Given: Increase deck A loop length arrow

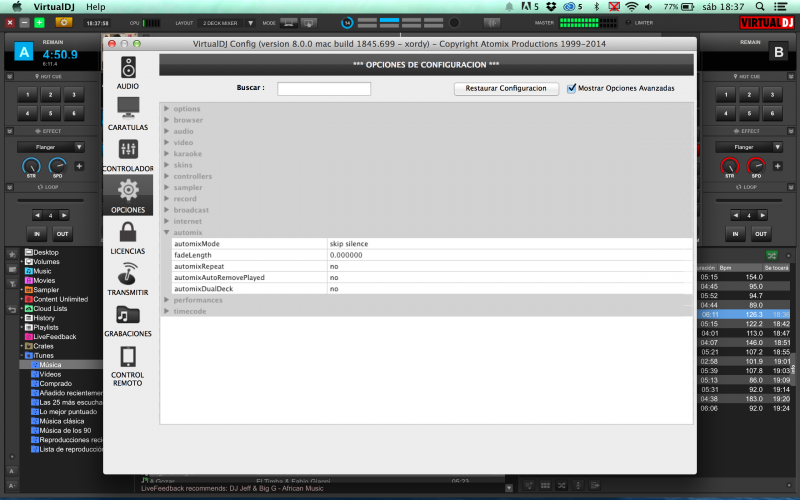Looking at the screenshot, I should coord(64,215).
